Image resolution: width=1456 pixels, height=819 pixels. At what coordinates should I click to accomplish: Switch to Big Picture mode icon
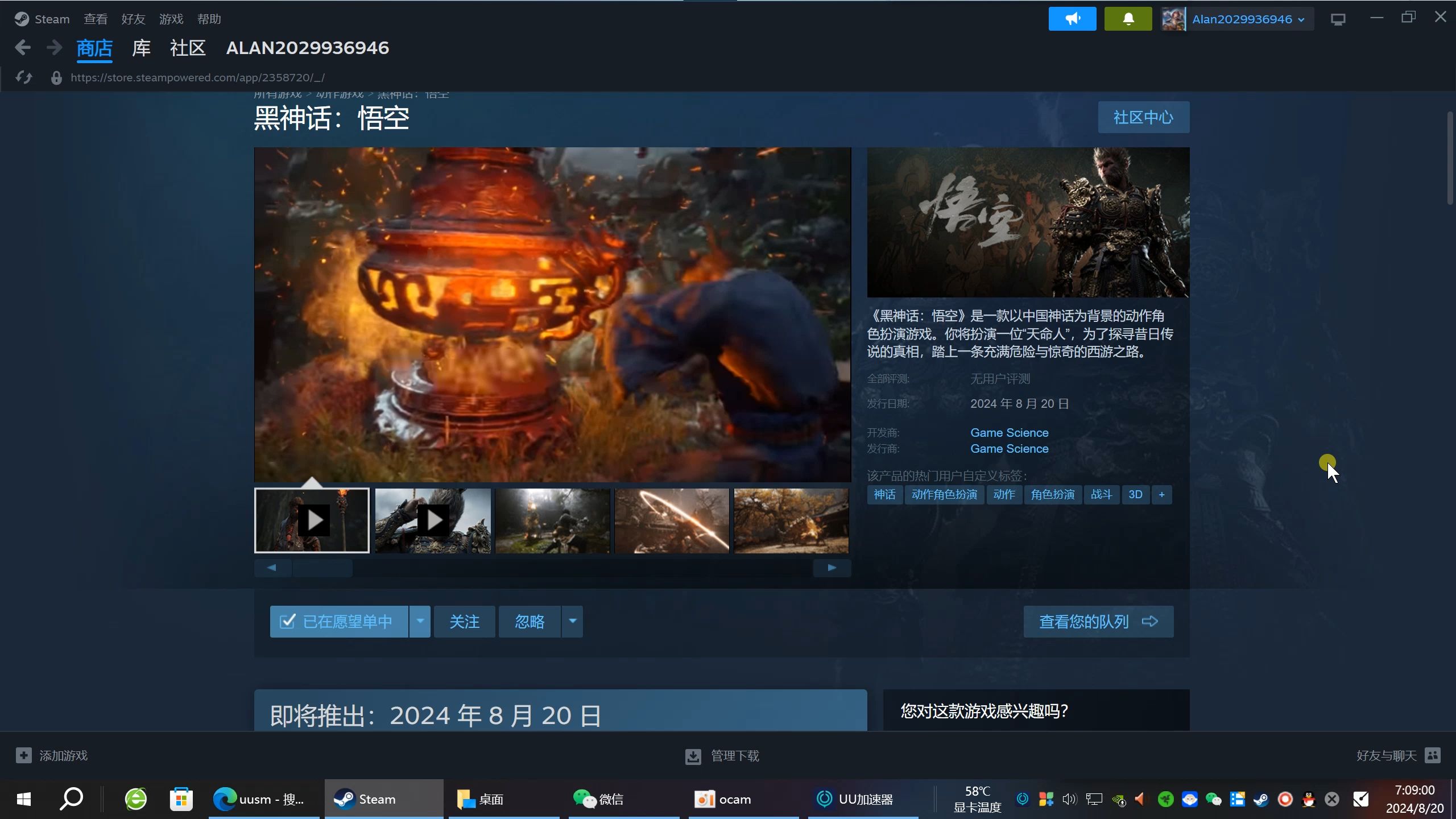coord(1338,19)
